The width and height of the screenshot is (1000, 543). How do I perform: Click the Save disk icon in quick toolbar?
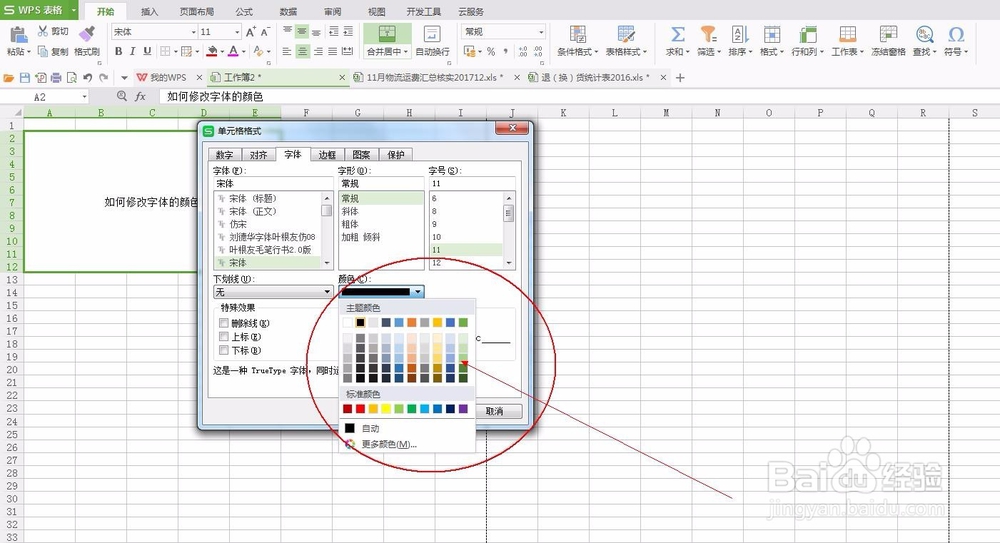pyautogui.click(x=25, y=78)
